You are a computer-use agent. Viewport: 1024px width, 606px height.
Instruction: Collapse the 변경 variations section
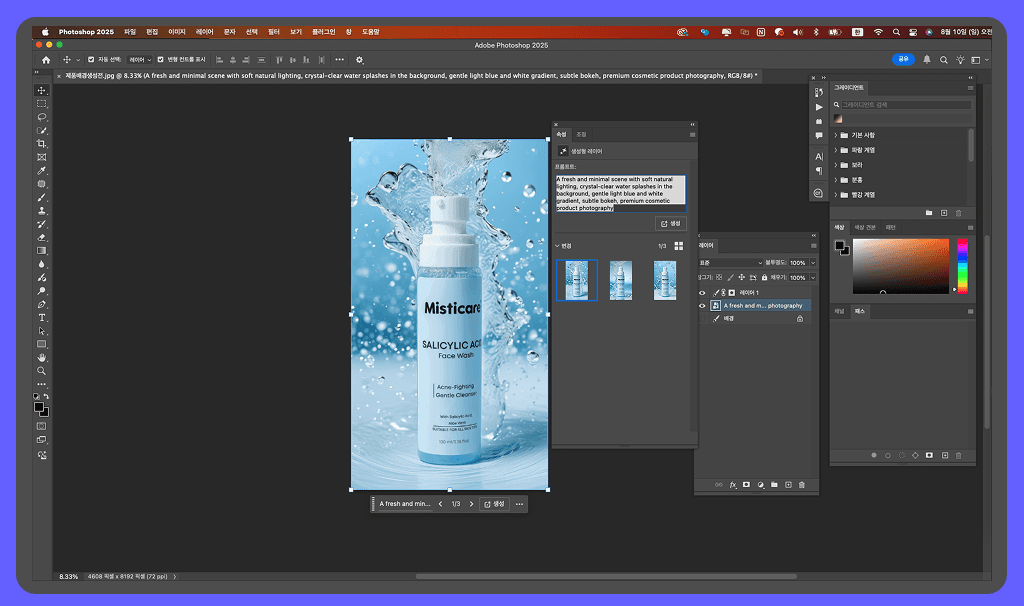point(557,246)
